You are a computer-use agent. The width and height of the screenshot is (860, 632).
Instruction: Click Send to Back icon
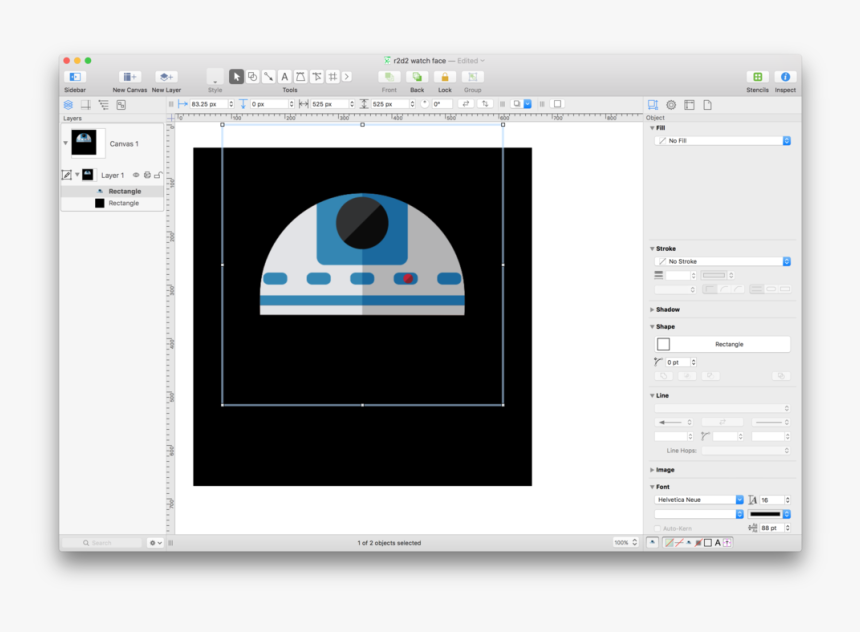[x=417, y=77]
